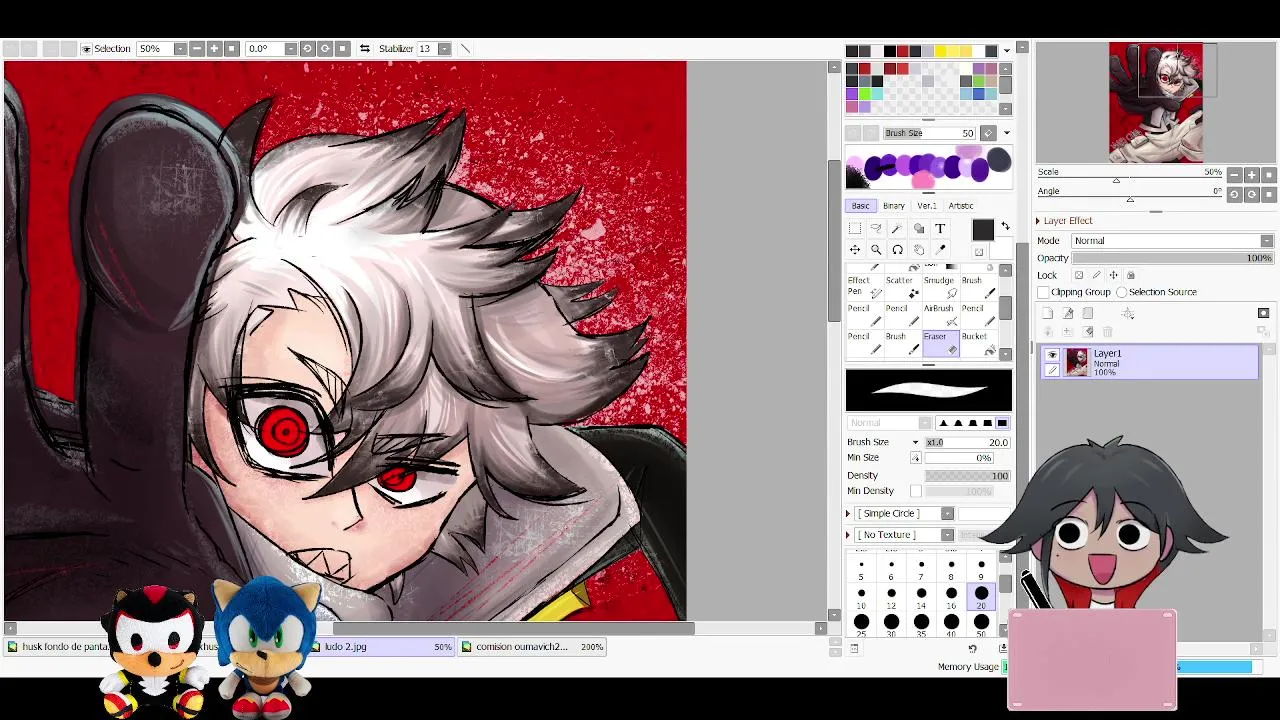Viewport: 1280px width, 720px height.
Task: Select the Text tool
Action: (x=940, y=229)
